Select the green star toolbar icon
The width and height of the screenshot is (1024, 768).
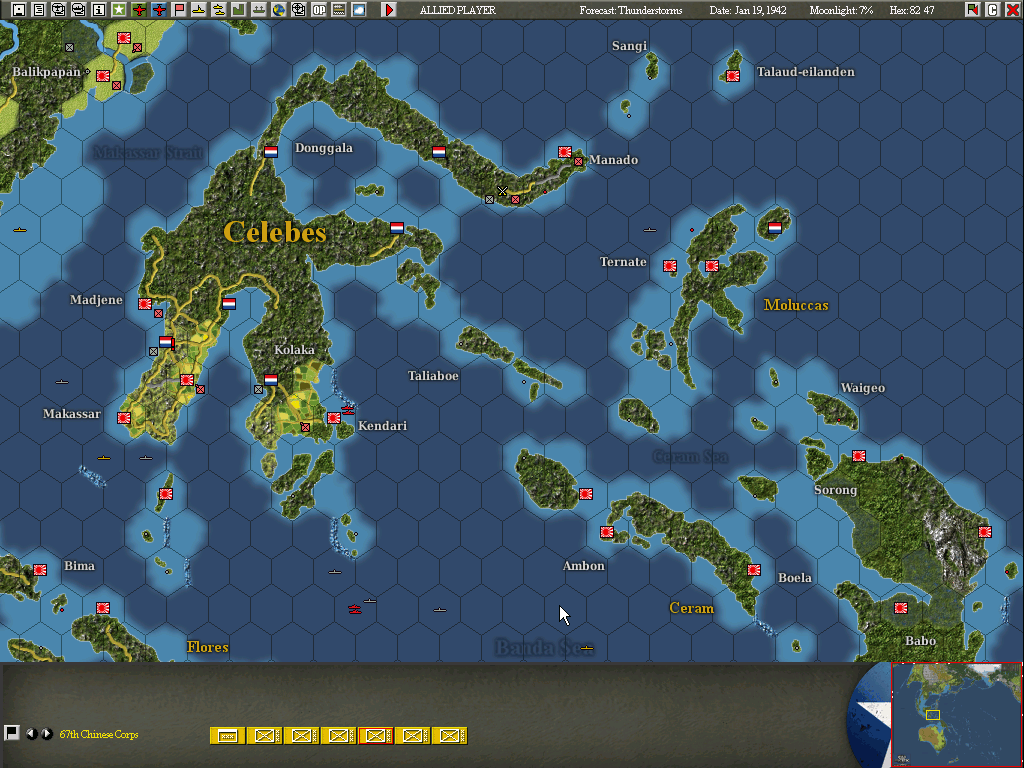117,10
